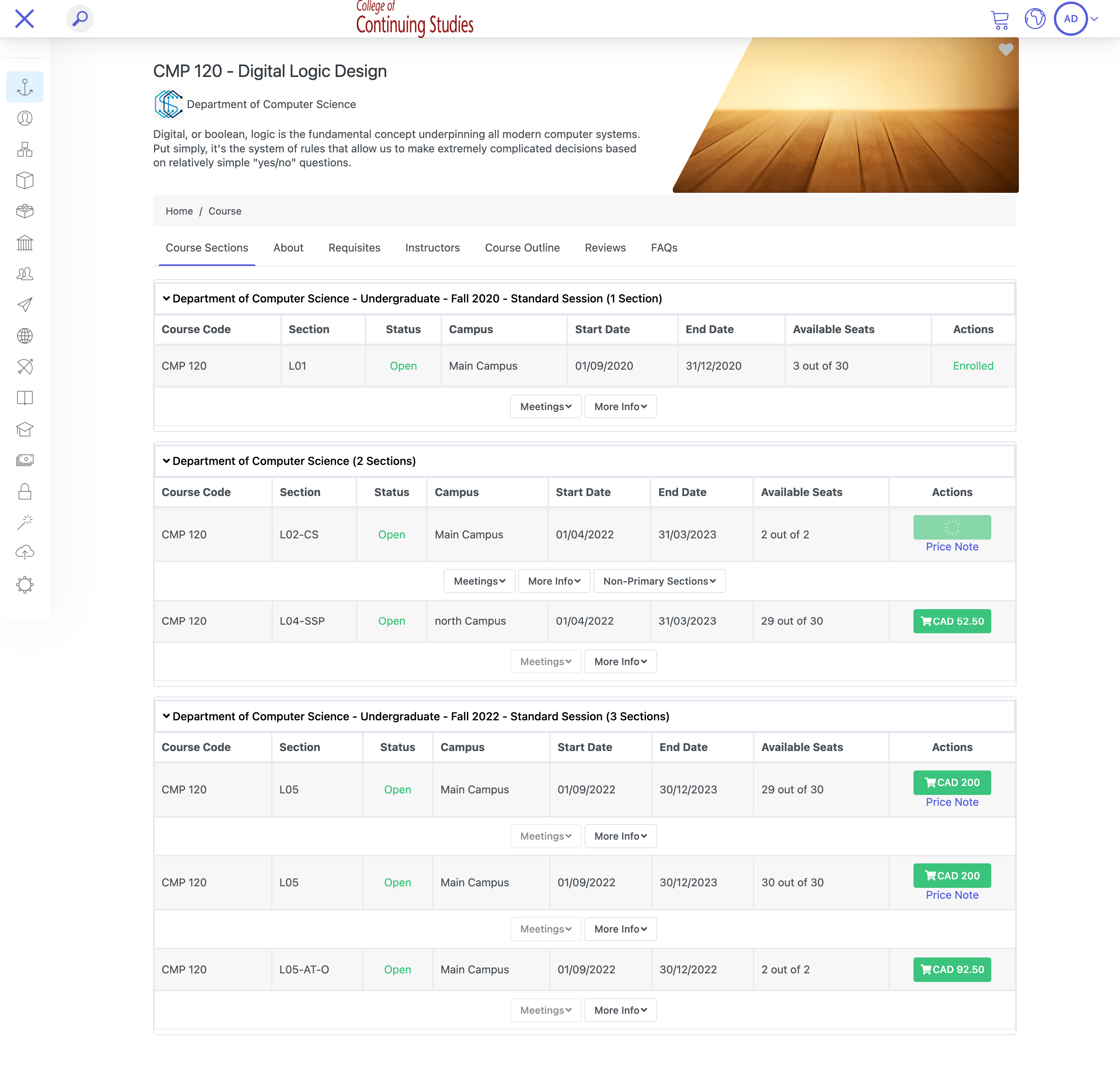Open the padlock sidebar icon
1120x1083 pixels.
24,491
